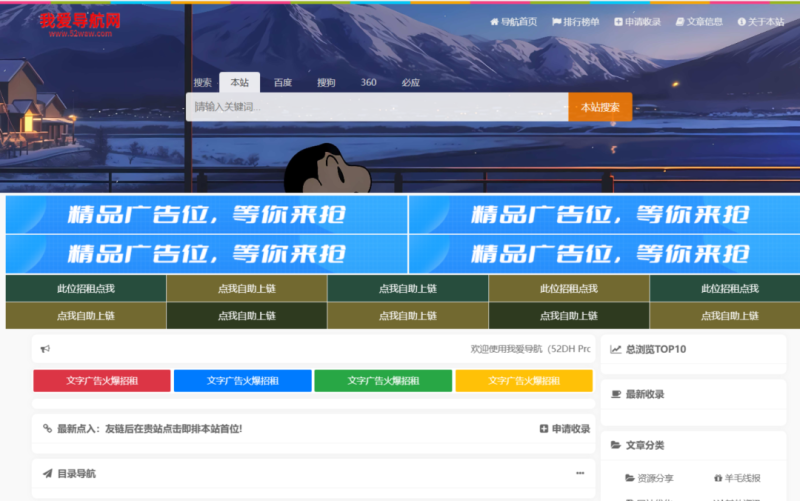800x501 pixels.
Task: Click the plus icon beside 申请收录 in top navigation
Action: click(618, 21)
